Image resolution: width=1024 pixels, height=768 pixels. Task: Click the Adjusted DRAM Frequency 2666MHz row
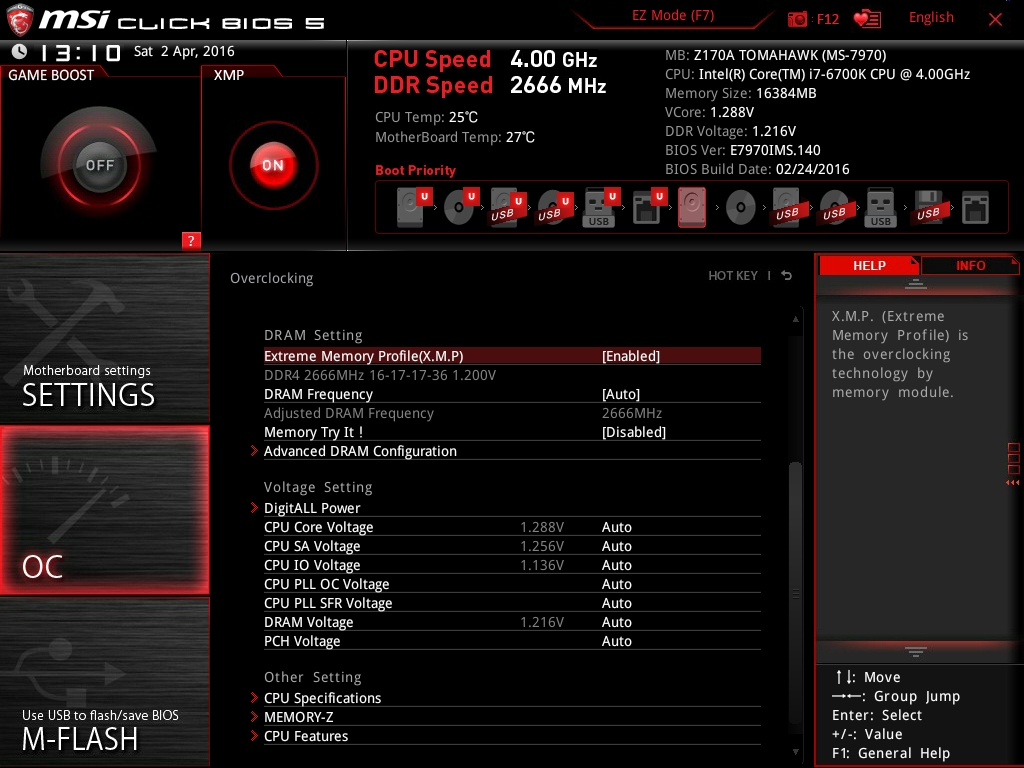(x=512, y=413)
